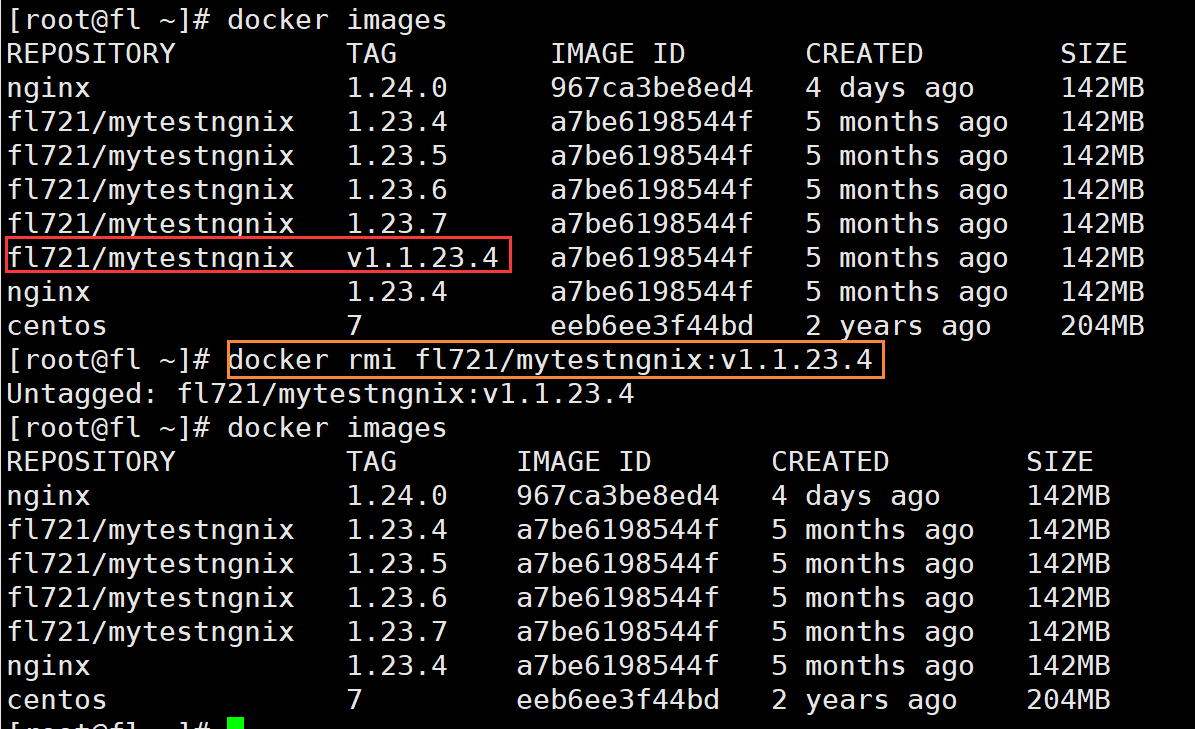Click the 1.24.0 tag in the listing after rmi
Viewport: 1195px width, 729px height.
click(397, 496)
